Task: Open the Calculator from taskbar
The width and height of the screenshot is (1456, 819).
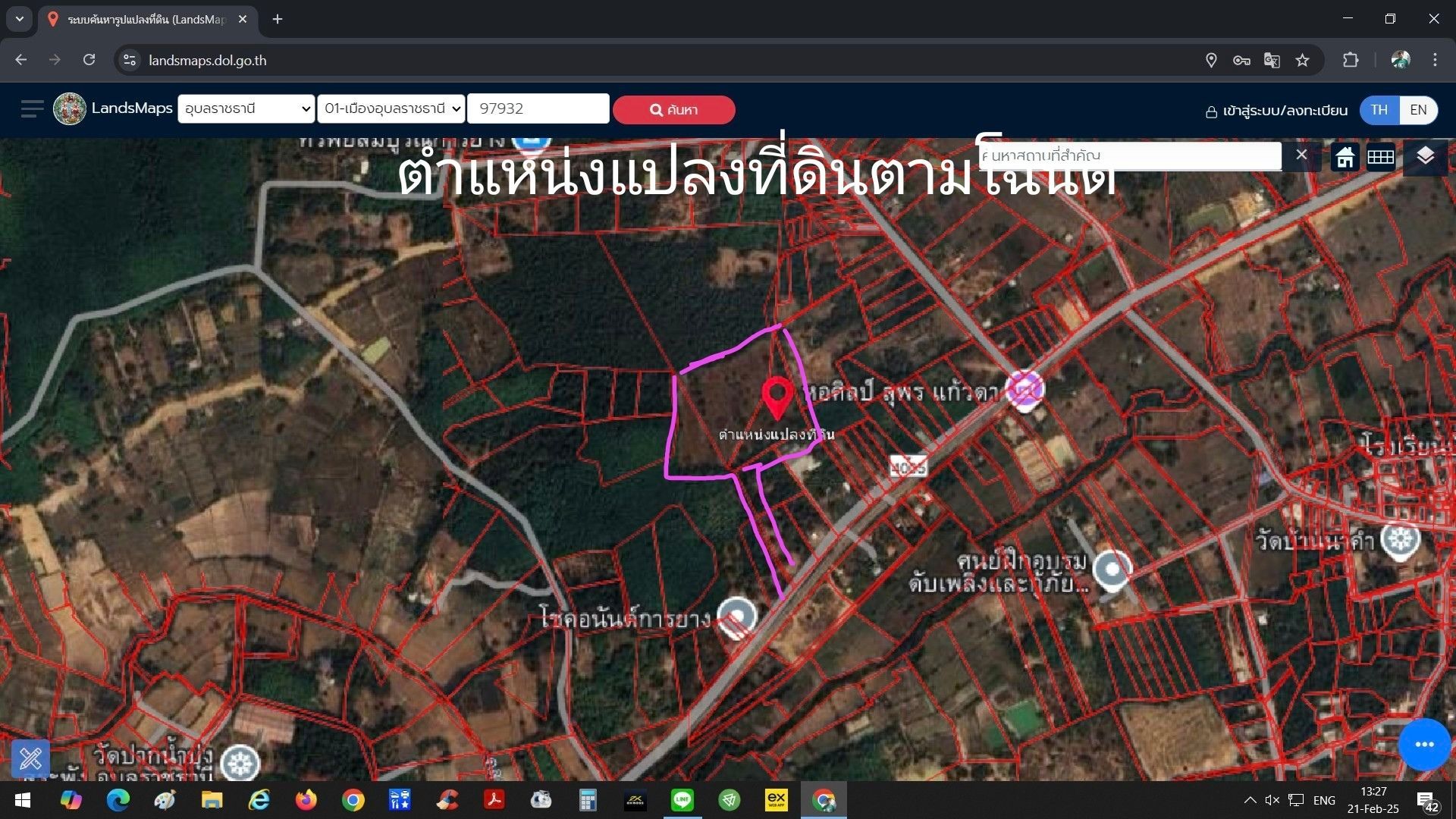Action: [x=588, y=800]
